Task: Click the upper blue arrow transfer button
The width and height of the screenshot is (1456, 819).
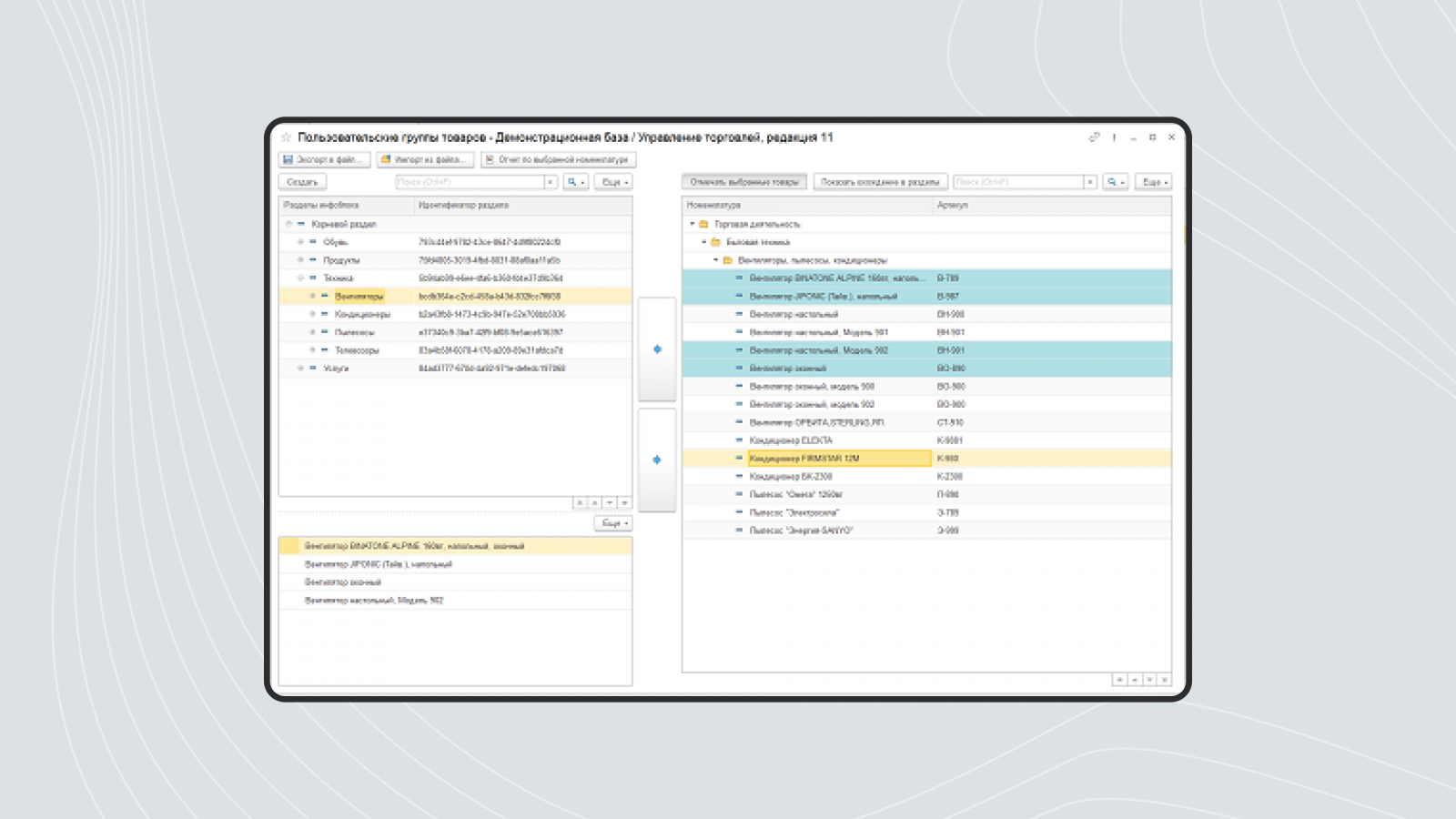Action: (657, 349)
